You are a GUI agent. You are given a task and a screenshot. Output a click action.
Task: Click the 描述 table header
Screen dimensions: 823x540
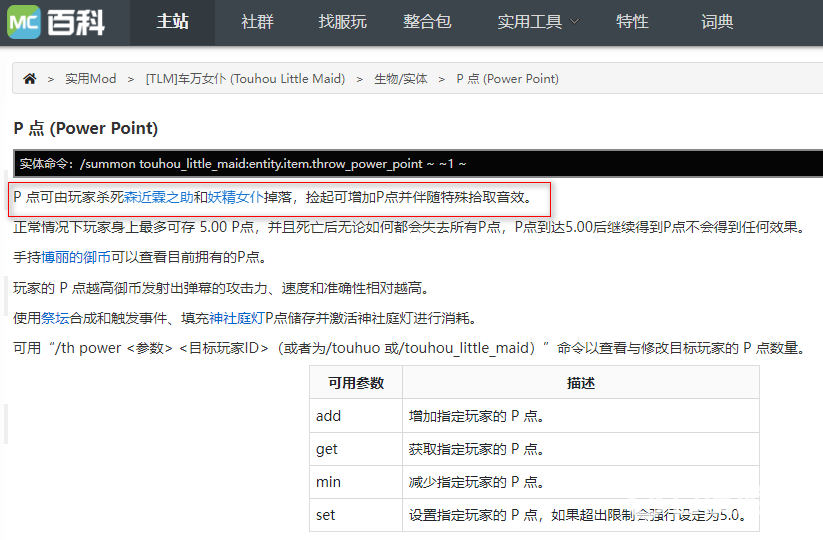click(581, 383)
